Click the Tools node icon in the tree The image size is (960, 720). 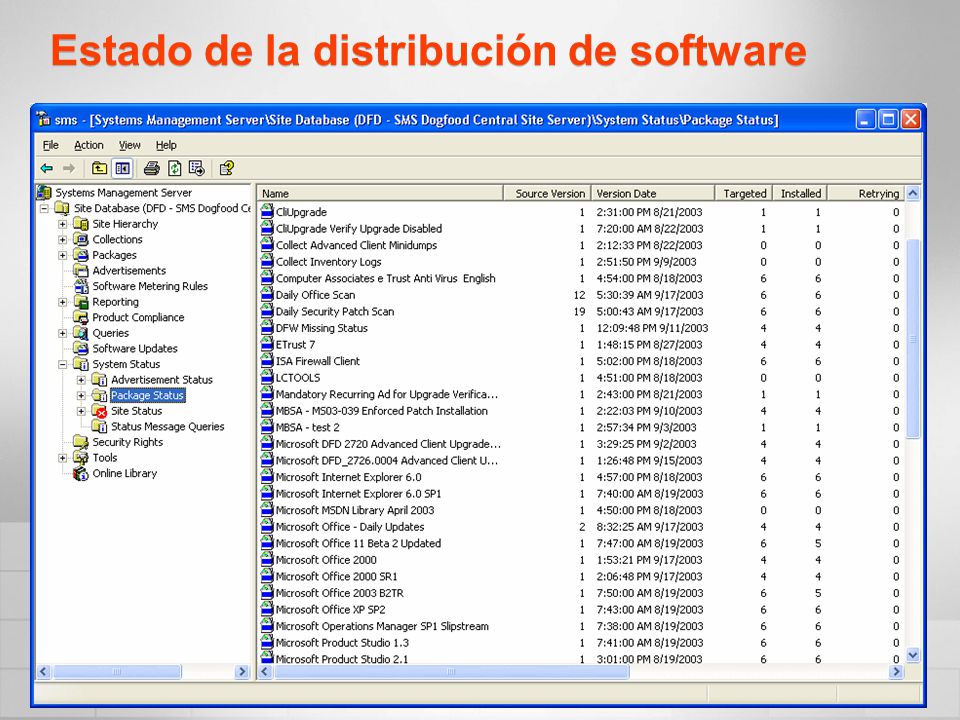[x=81, y=457]
